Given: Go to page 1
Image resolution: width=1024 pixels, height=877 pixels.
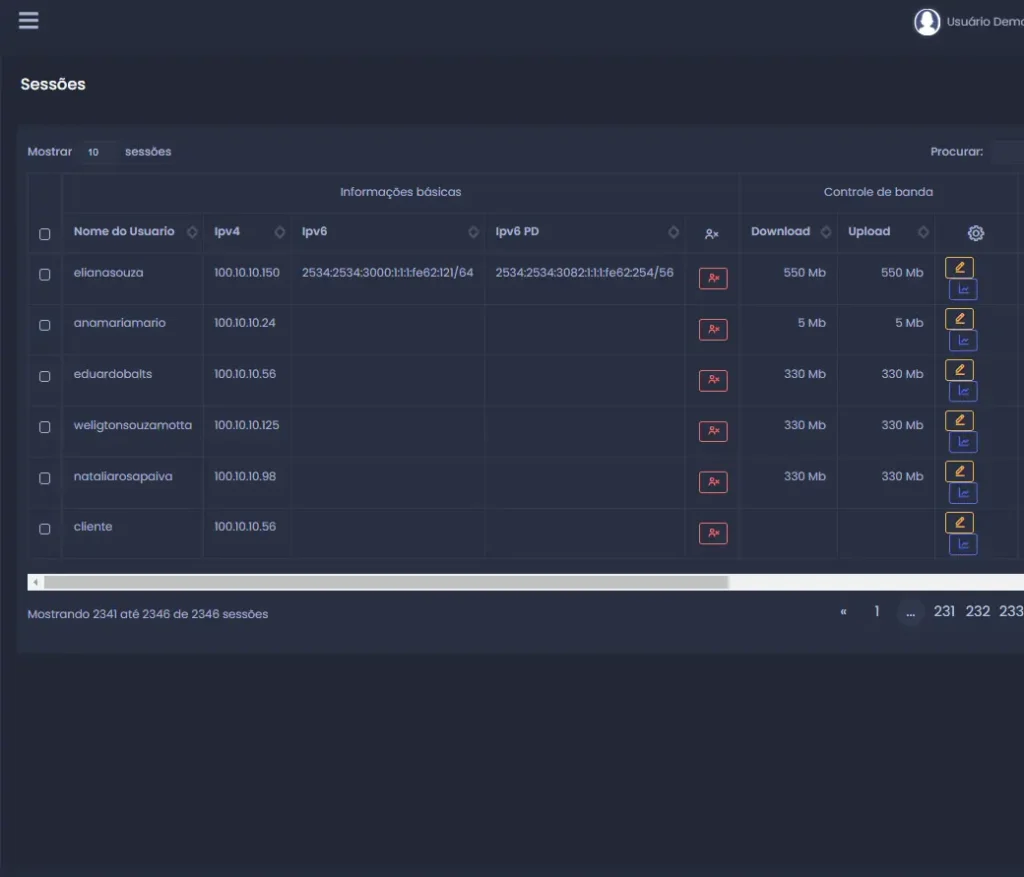Looking at the screenshot, I should [877, 612].
